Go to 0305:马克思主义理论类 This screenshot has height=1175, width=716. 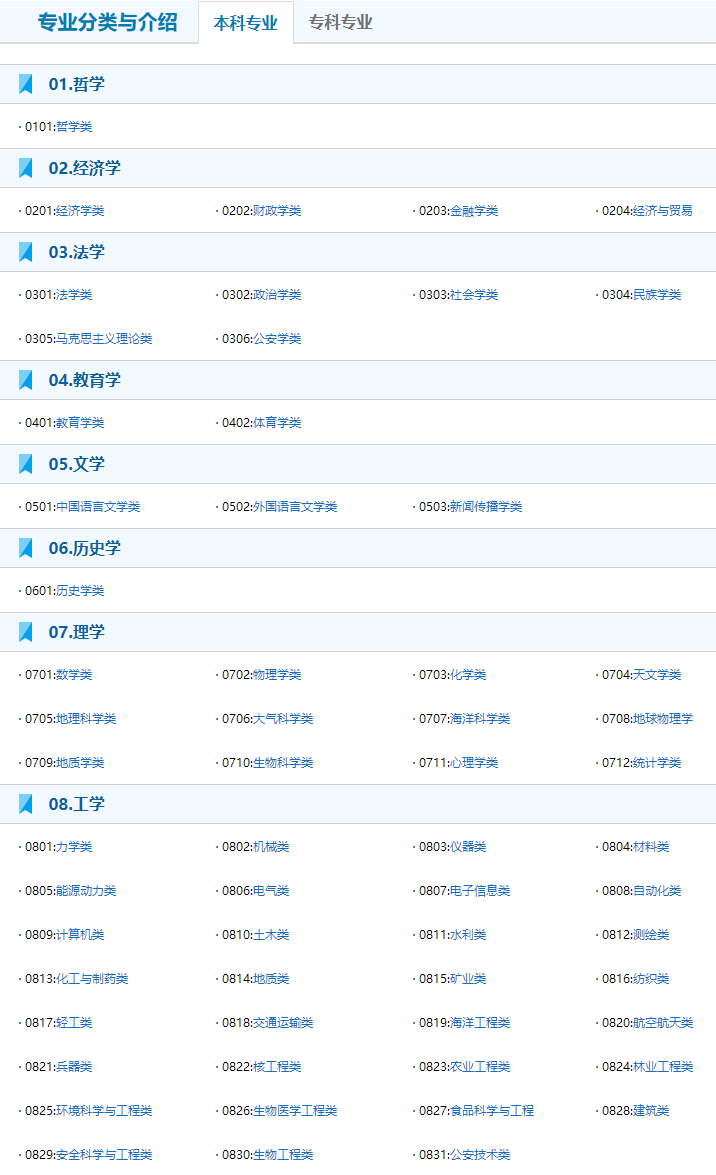(88, 339)
